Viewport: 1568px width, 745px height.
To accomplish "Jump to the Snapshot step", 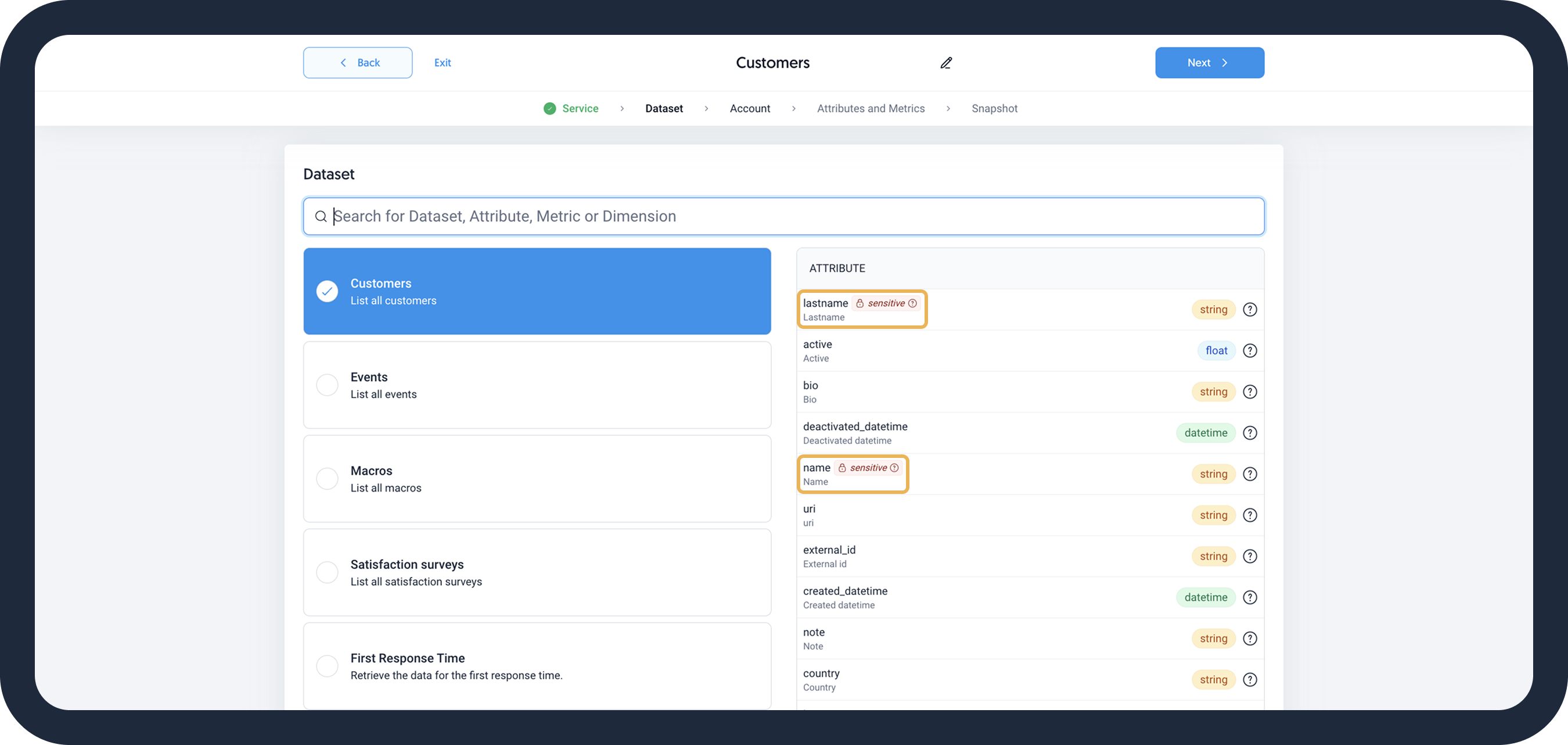I will (x=994, y=109).
